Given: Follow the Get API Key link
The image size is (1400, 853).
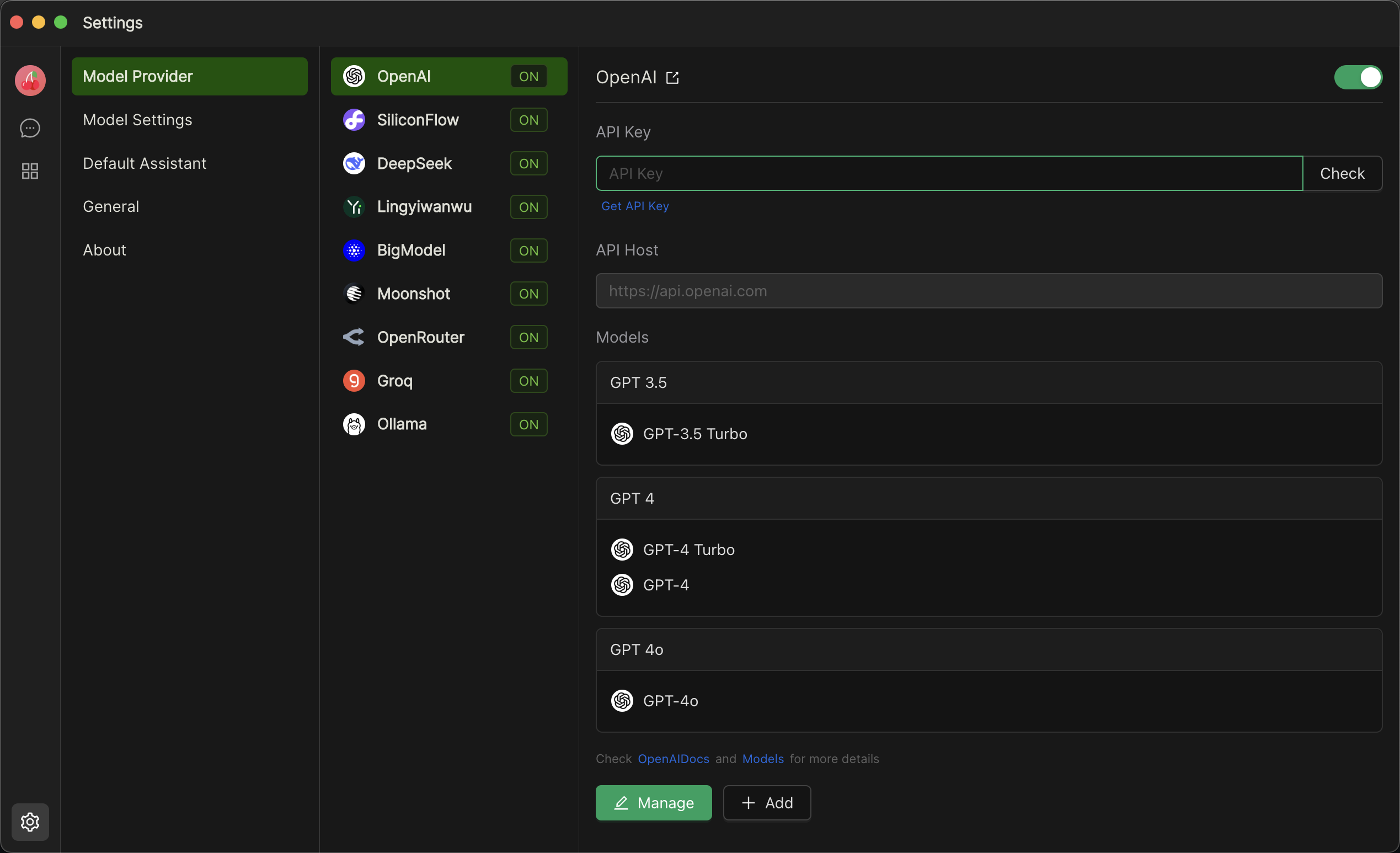Looking at the screenshot, I should (x=635, y=206).
